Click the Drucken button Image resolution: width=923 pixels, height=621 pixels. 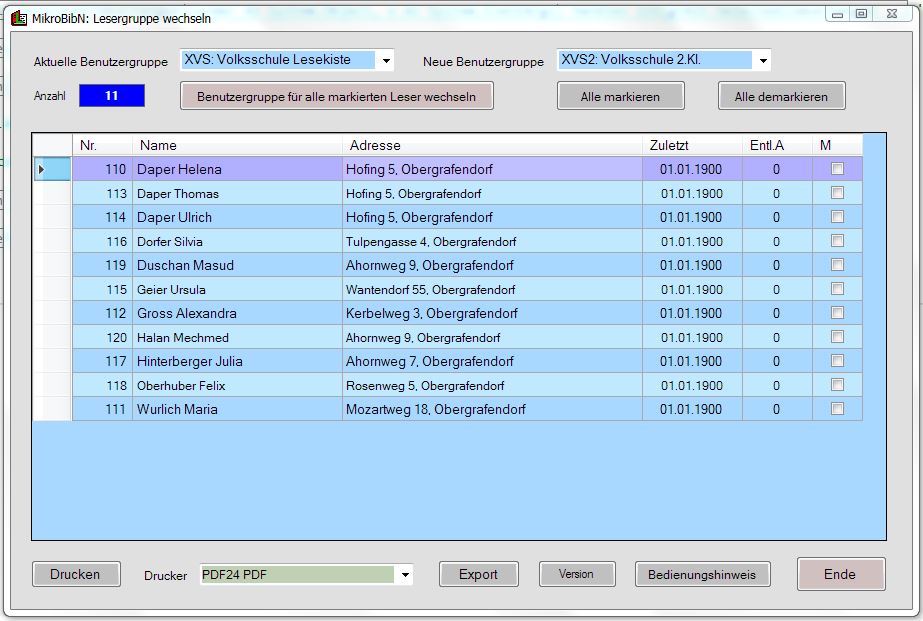pyautogui.click(x=76, y=574)
